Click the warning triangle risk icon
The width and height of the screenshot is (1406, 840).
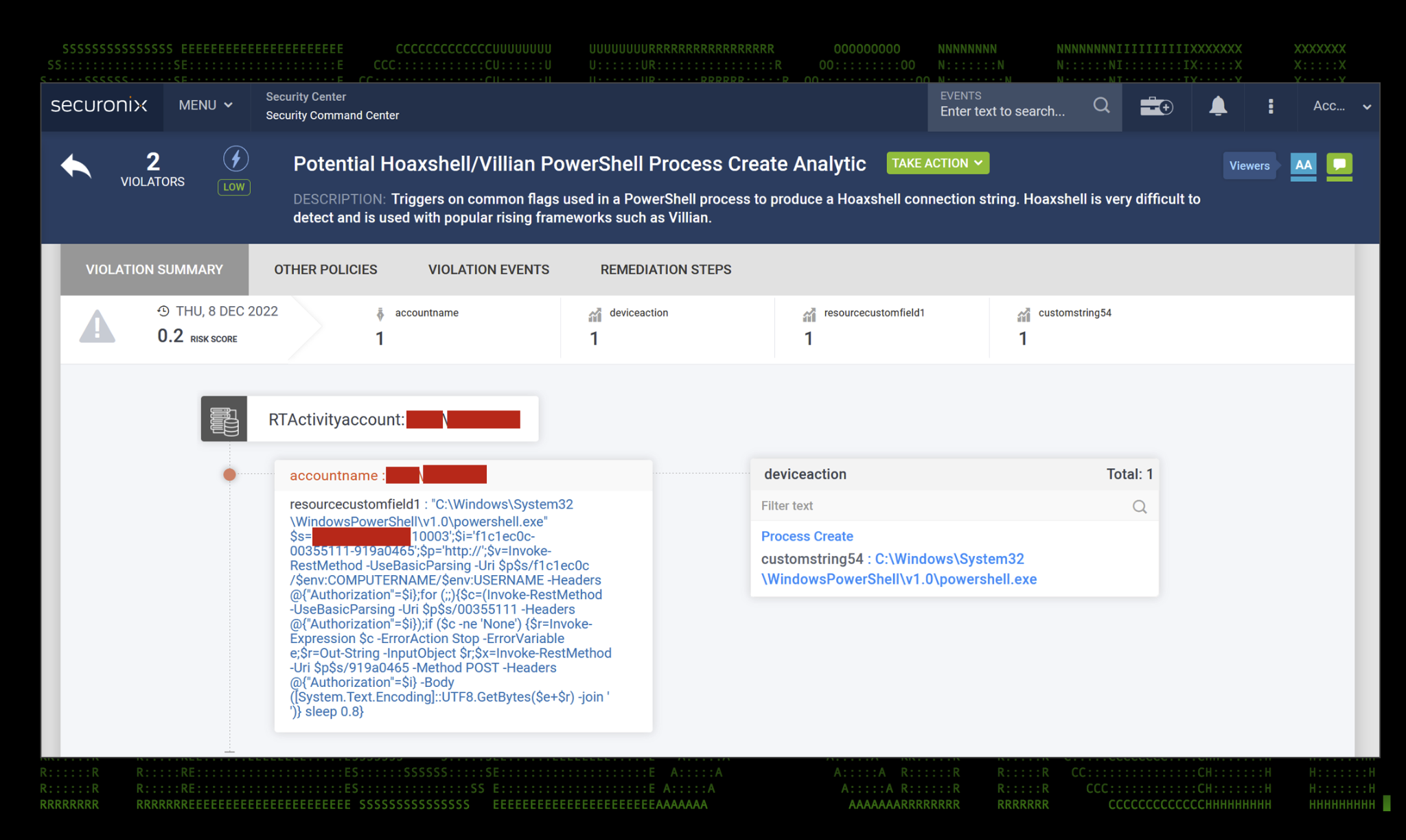point(97,327)
